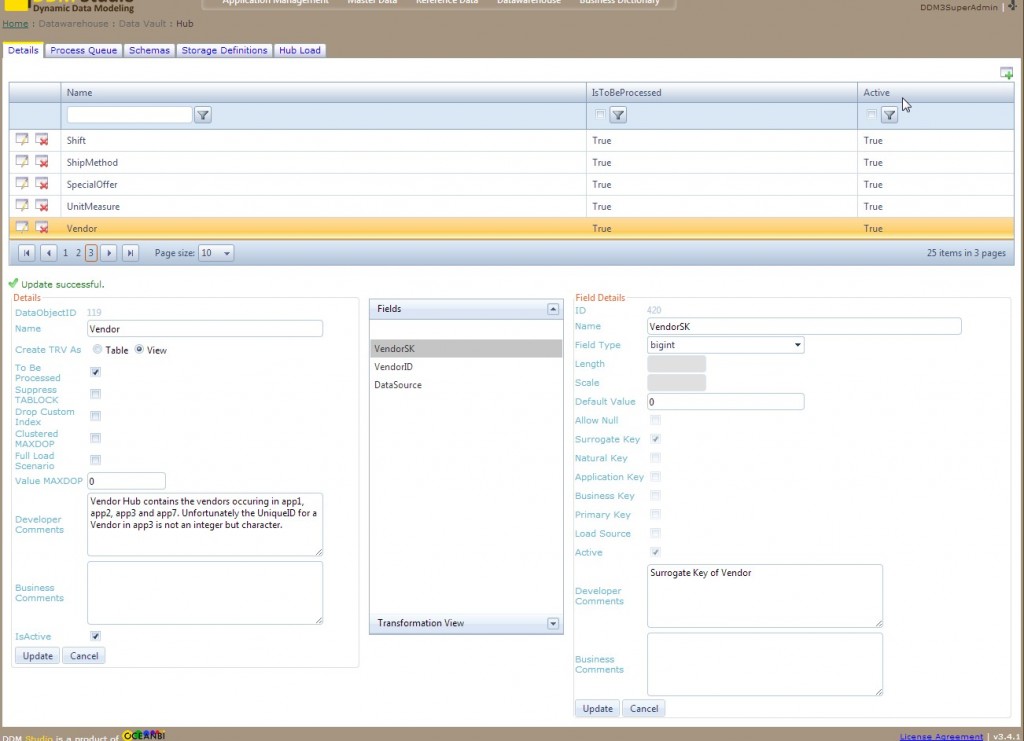
Task: Click Update button in Details panel
Action: click(x=37, y=655)
